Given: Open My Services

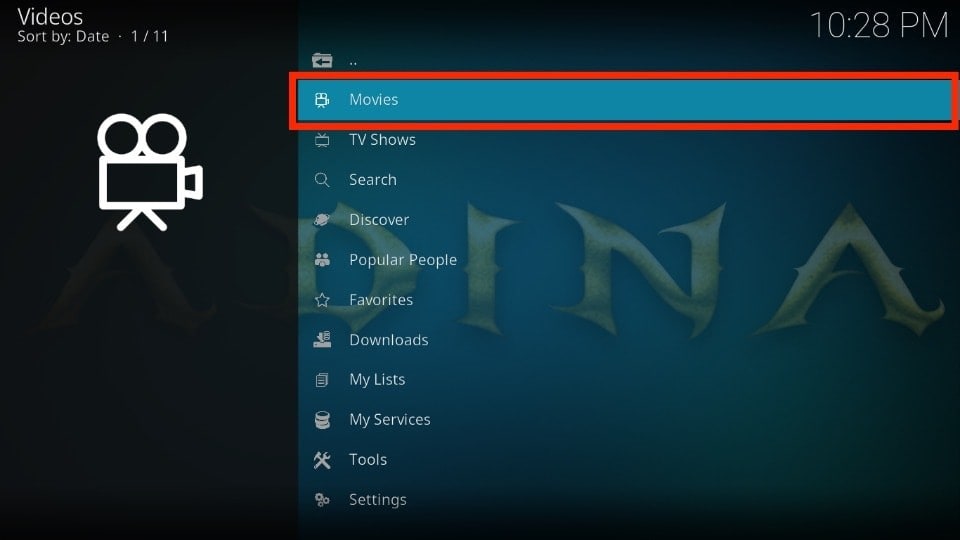Looking at the screenshot, I should tap(624, 420).
